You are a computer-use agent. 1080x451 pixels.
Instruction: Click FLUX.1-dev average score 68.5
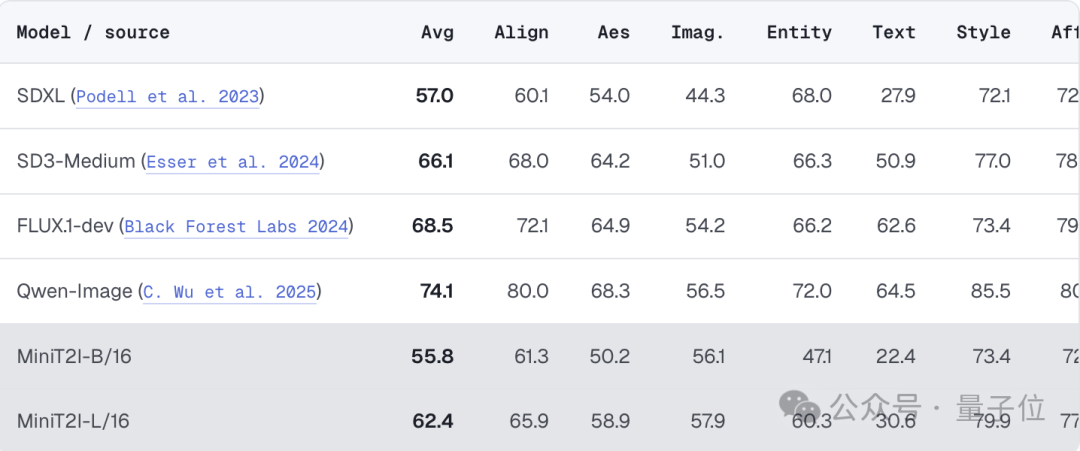click(x=433, y=226)
